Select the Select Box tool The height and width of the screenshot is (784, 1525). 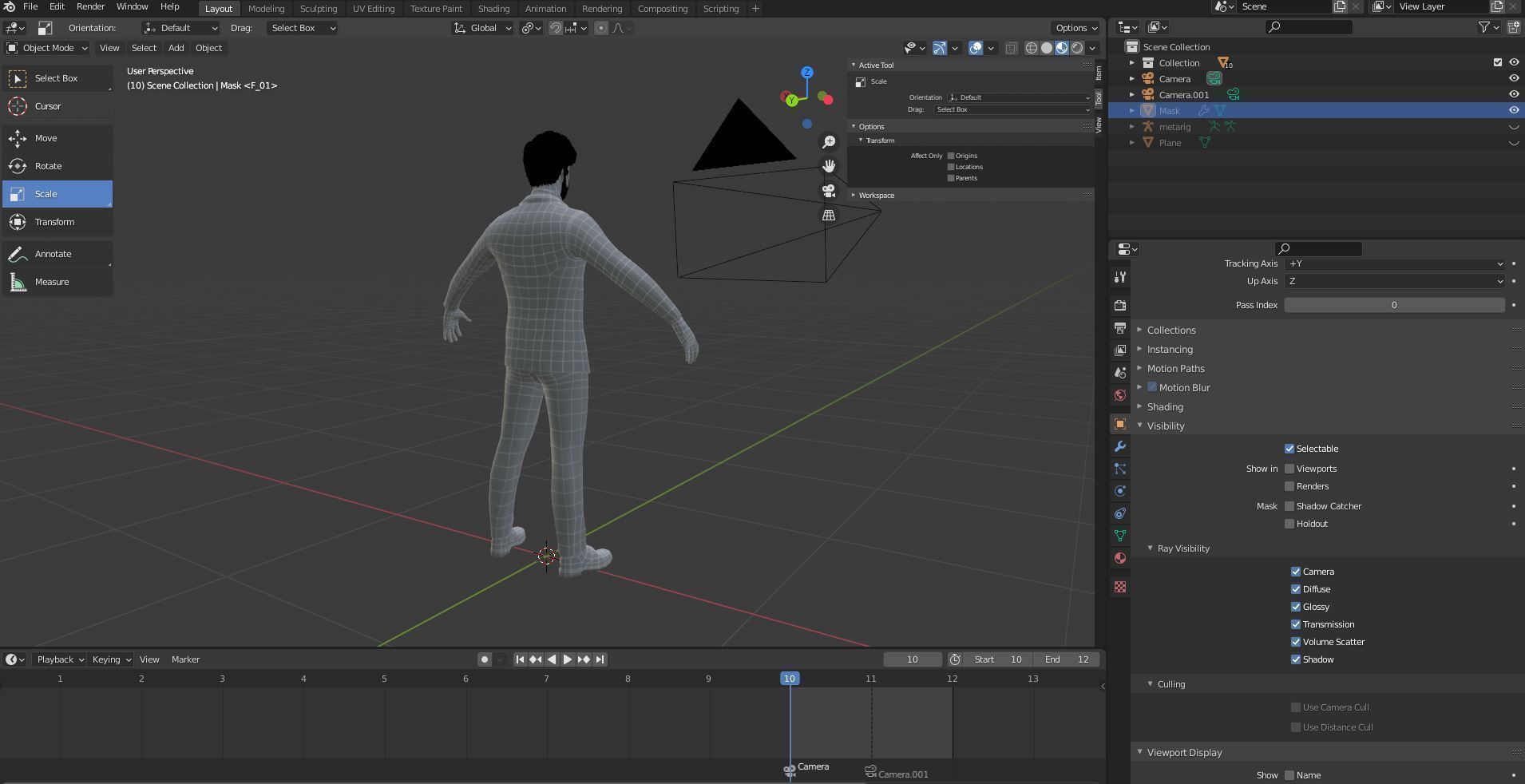coord(57,78)
